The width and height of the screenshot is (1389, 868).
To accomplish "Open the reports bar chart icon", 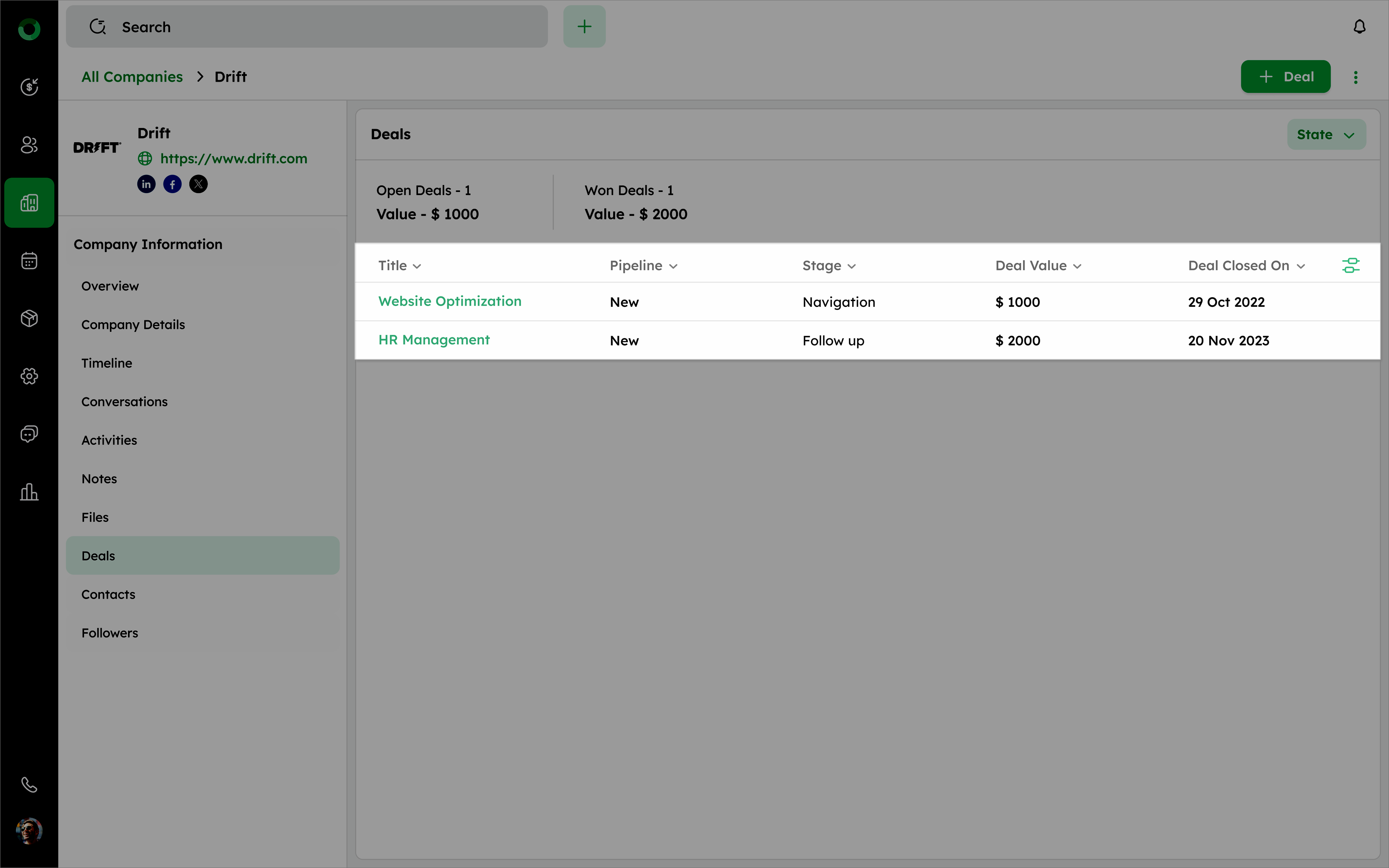I will (29, 492).
